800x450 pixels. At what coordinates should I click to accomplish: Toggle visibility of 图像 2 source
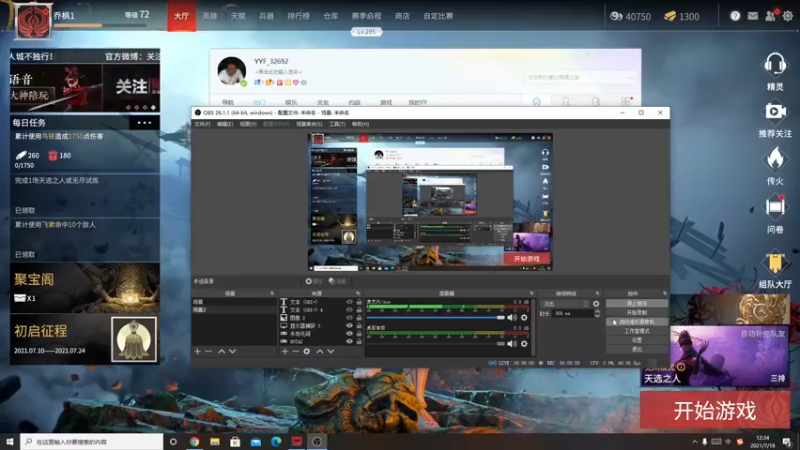point(349,318)
